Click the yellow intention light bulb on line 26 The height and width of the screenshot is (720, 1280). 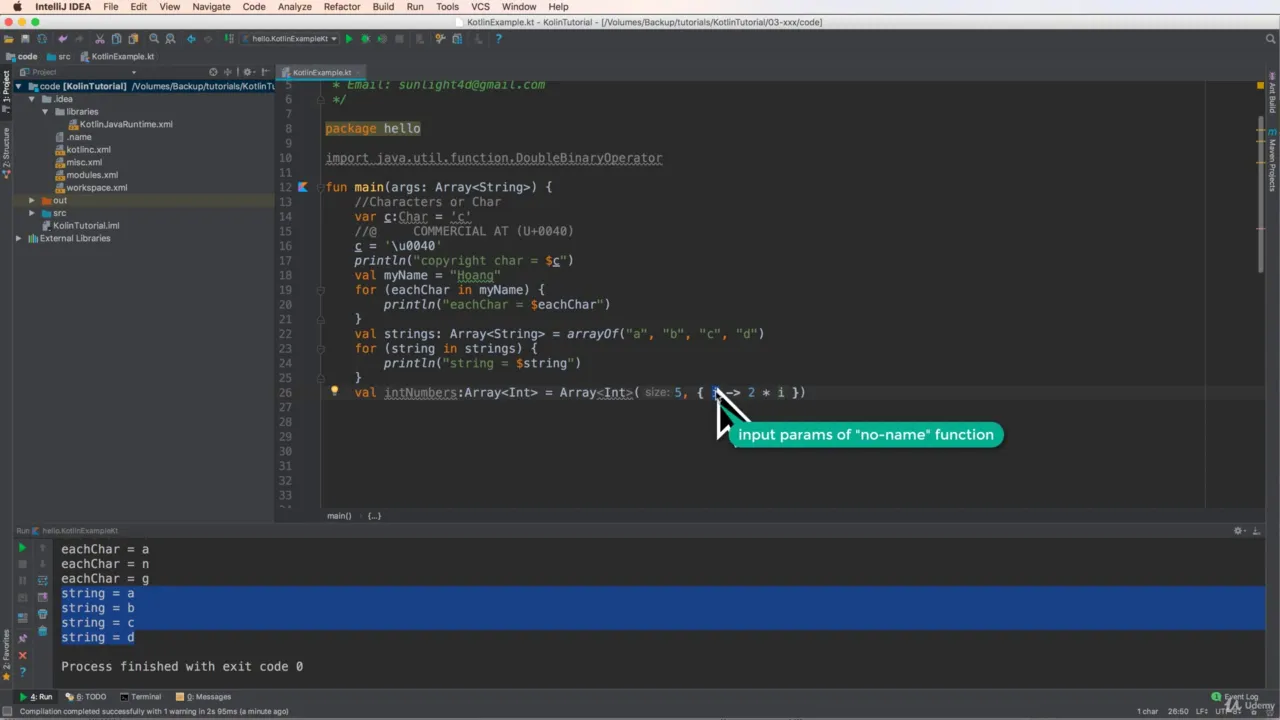click(x=334, y=392)
